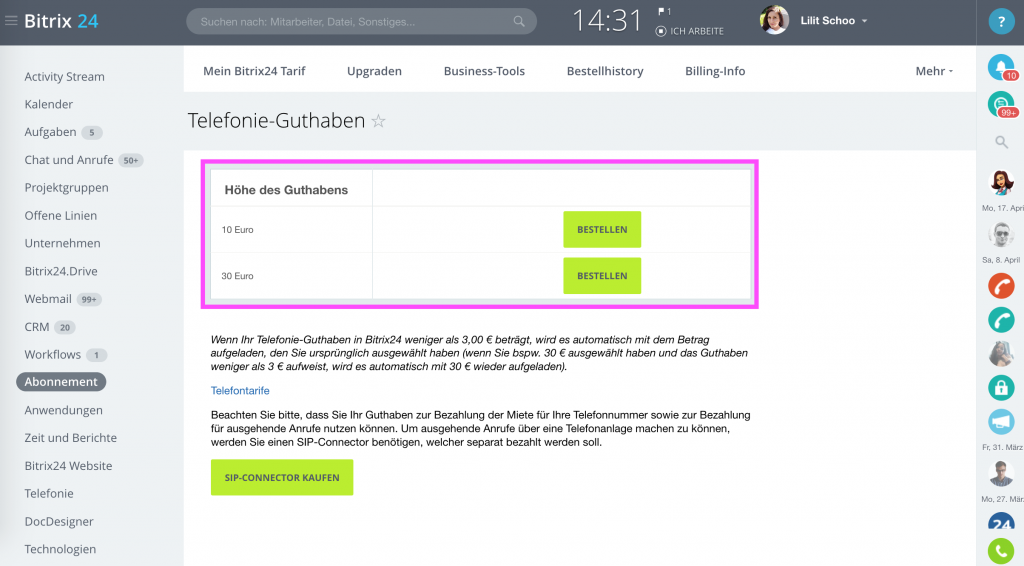This screenshot has height=566, width=1024.
Task: Open Projektgruppen menu item
Action: (x=67, y=187)
